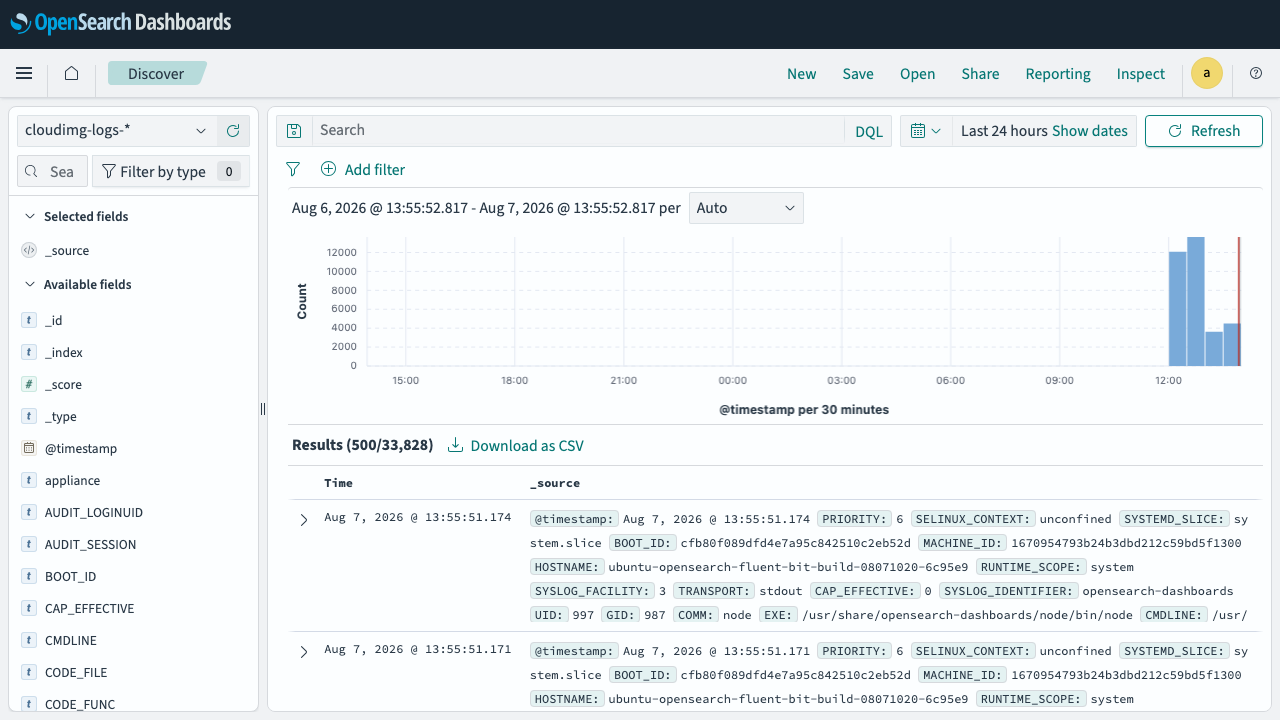Open the Reporting menu item

[1058, 74]
